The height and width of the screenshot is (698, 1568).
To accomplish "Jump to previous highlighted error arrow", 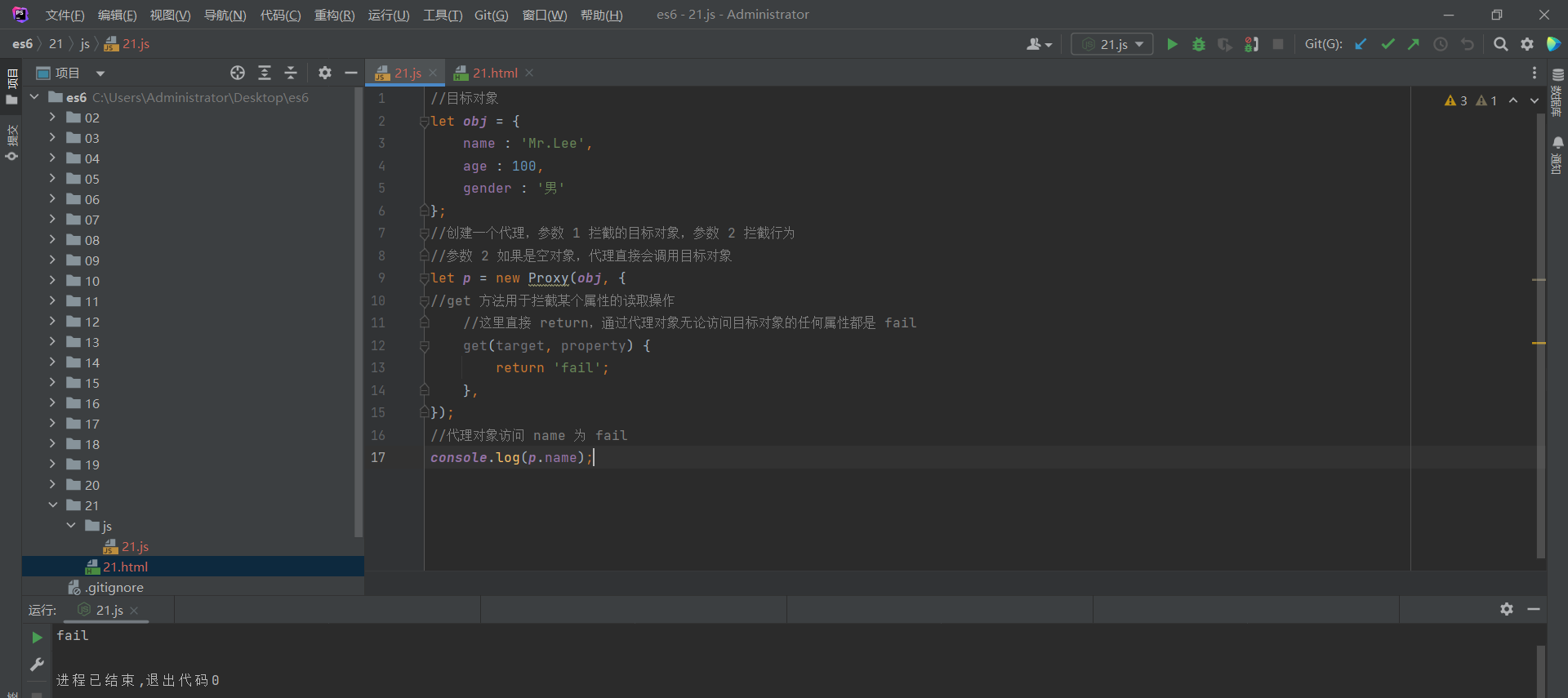I will click(x=1513, y=100).
